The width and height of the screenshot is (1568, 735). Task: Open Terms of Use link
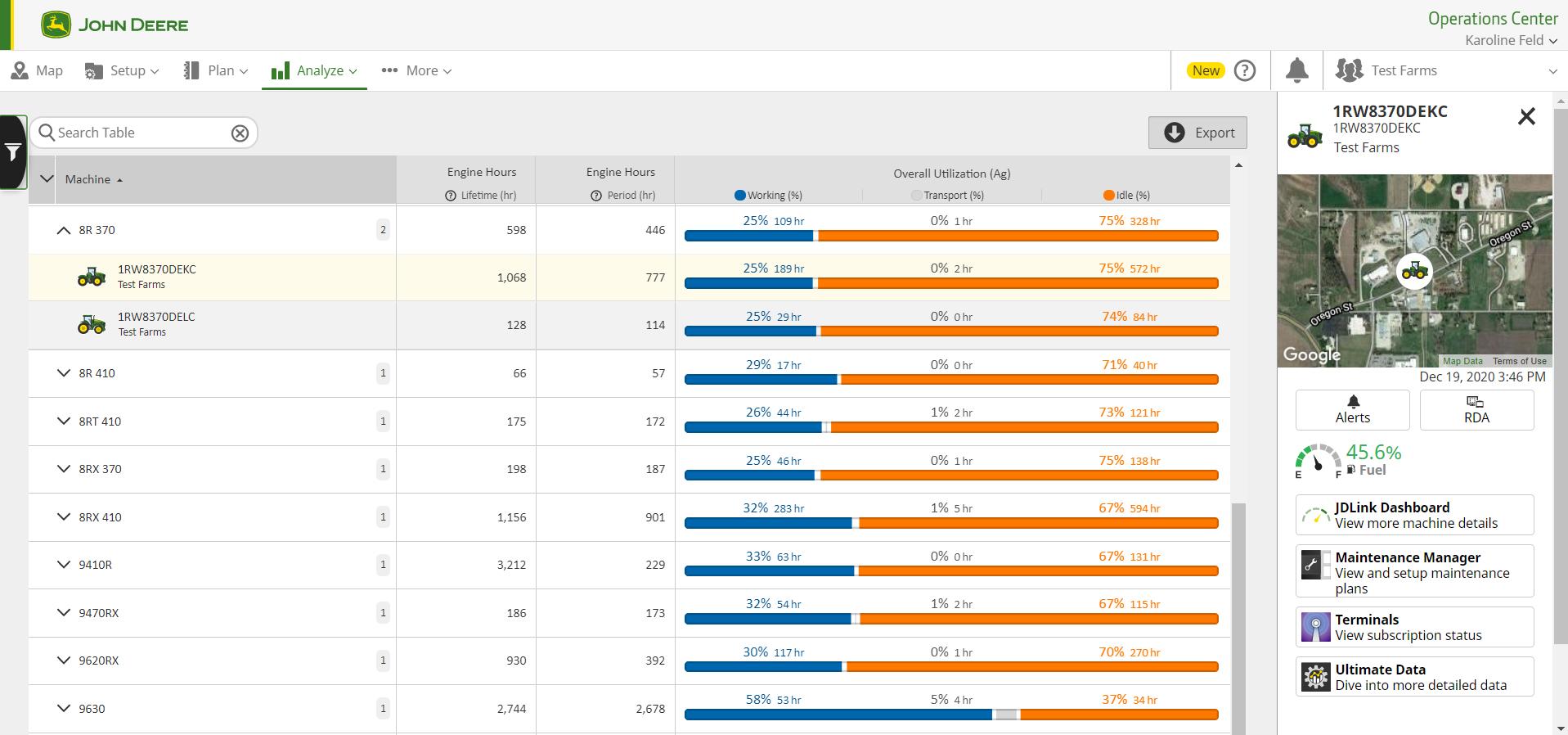pos(1519,361)
